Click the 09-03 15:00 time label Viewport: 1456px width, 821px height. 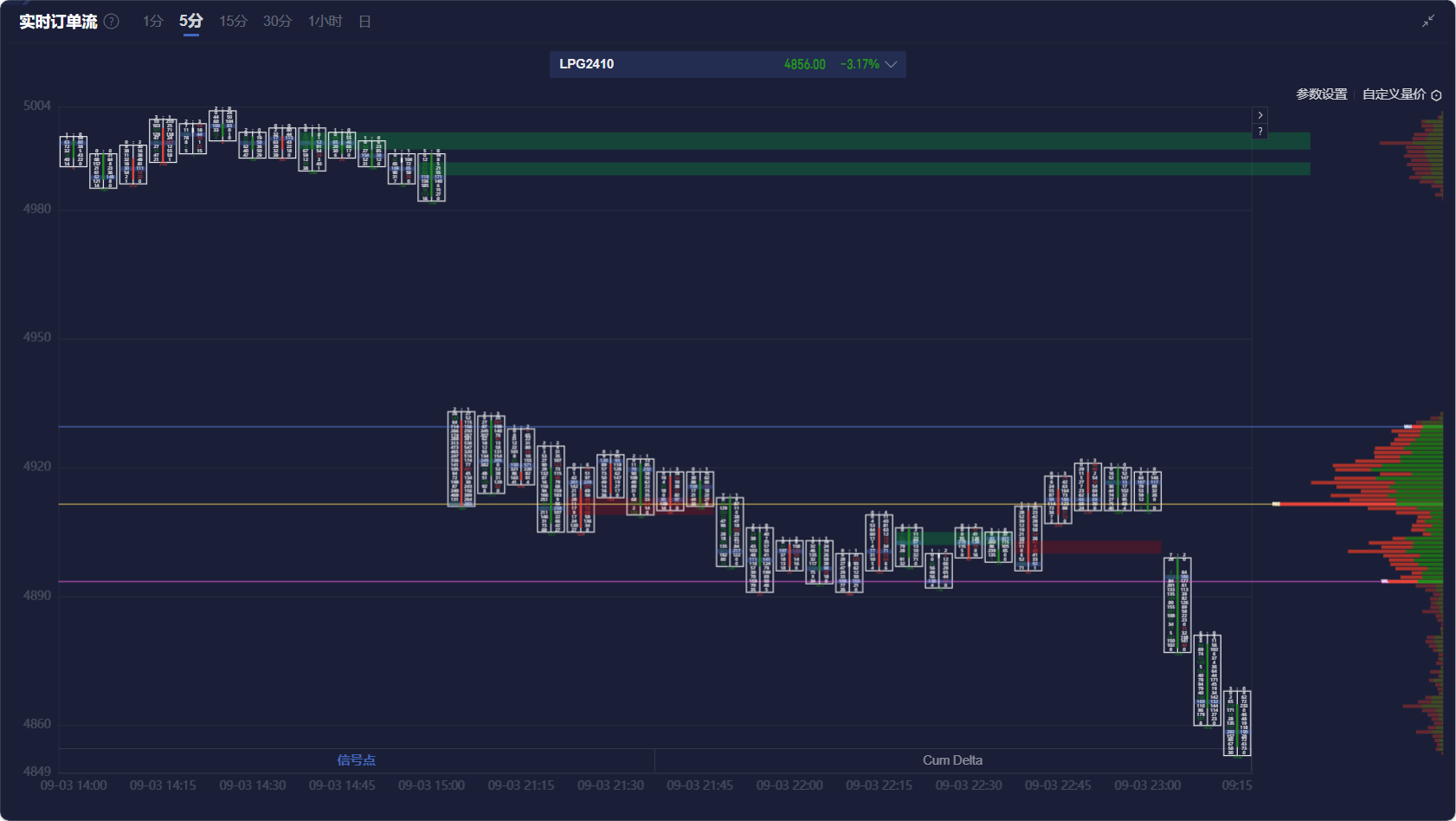coord(431,785)
